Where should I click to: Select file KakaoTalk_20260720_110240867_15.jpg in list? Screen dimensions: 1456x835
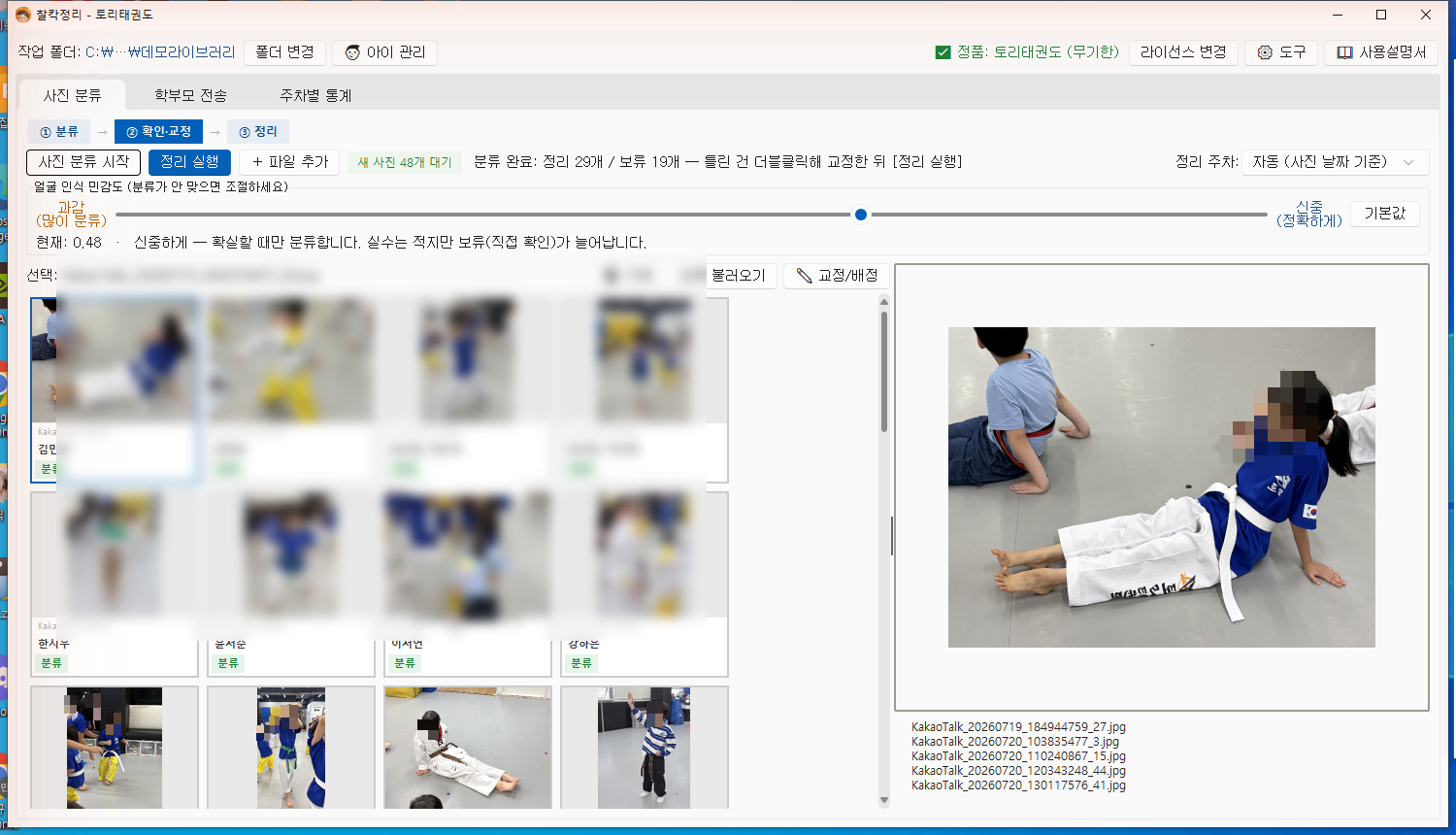[x=1018, y=756]
